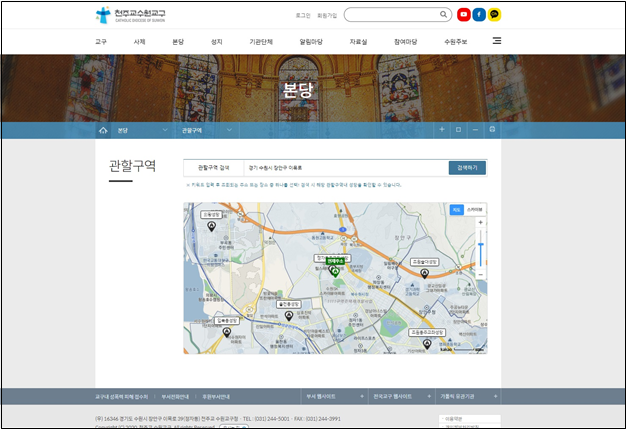The height and width of the screenshot is (429, 627).
Task: Open the 알림마당 menu
Action: pyautogui.click(x=311, y=42)
